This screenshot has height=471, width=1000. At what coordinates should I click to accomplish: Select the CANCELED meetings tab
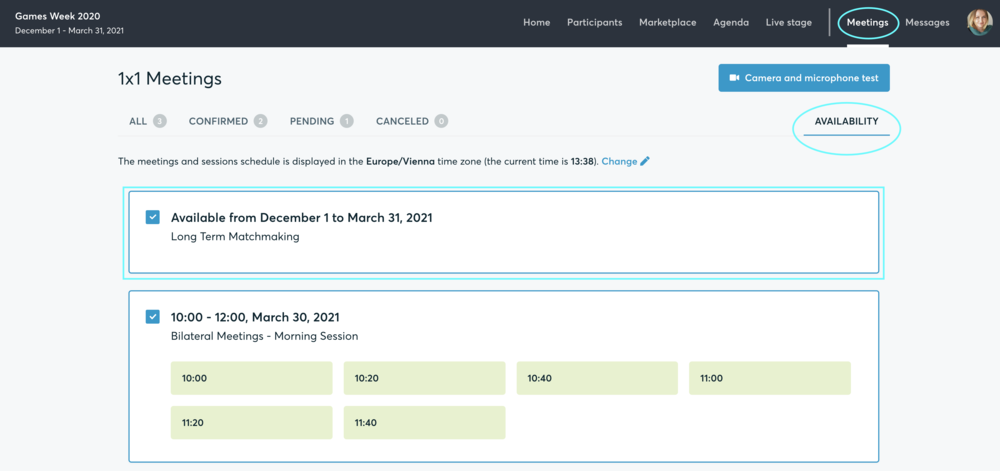coord(412,121)
